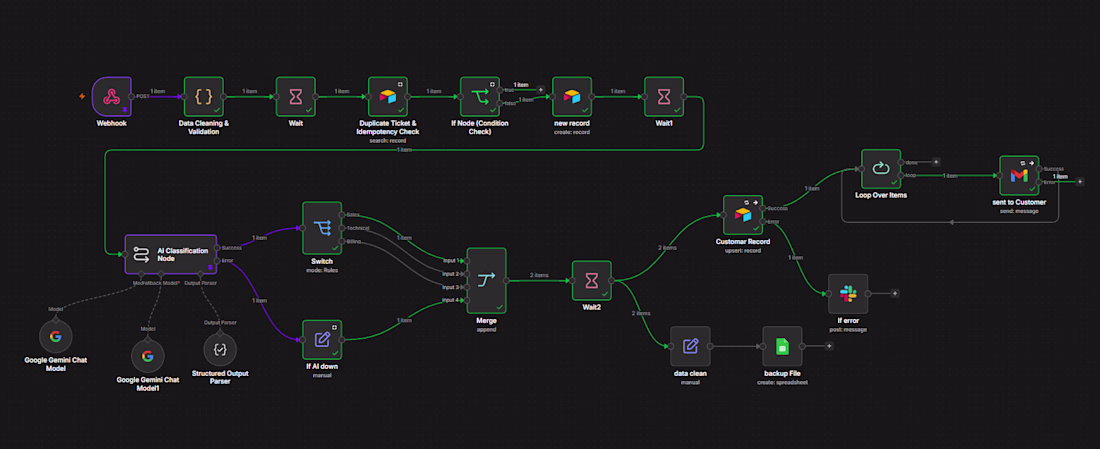
Task: Open the Customar Record Airtable node
Action: point(743,215)
